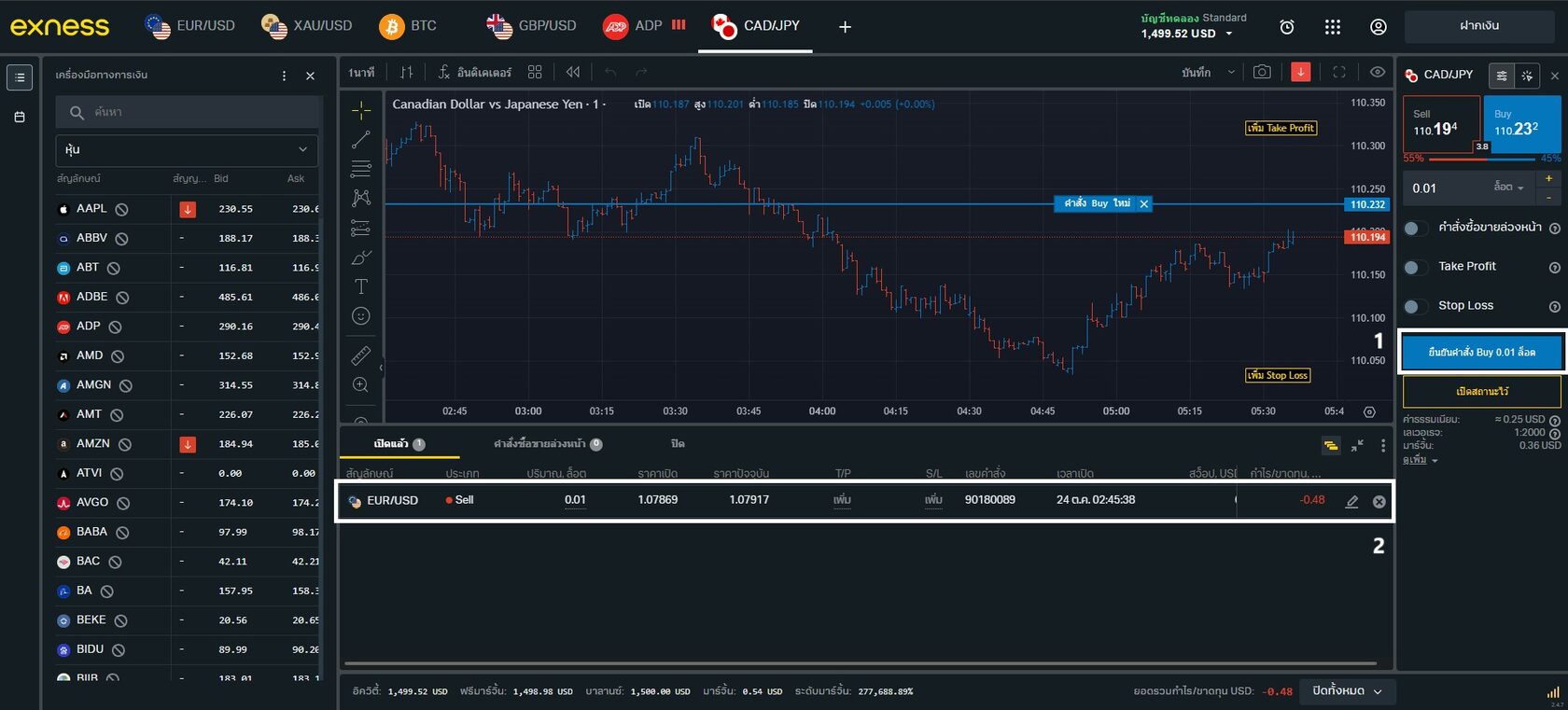Select the trend line drawing tool

click(x=361, y=140)
